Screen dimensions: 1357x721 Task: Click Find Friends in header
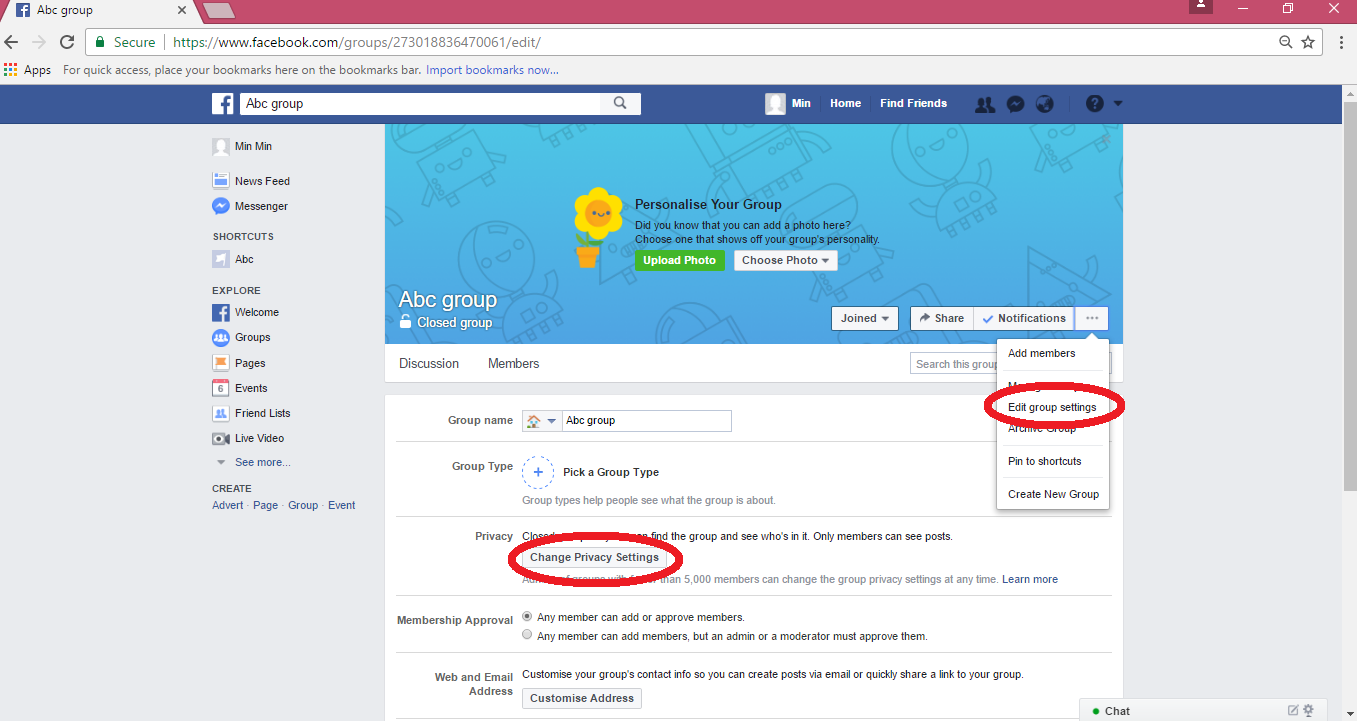tap(913, 104)
